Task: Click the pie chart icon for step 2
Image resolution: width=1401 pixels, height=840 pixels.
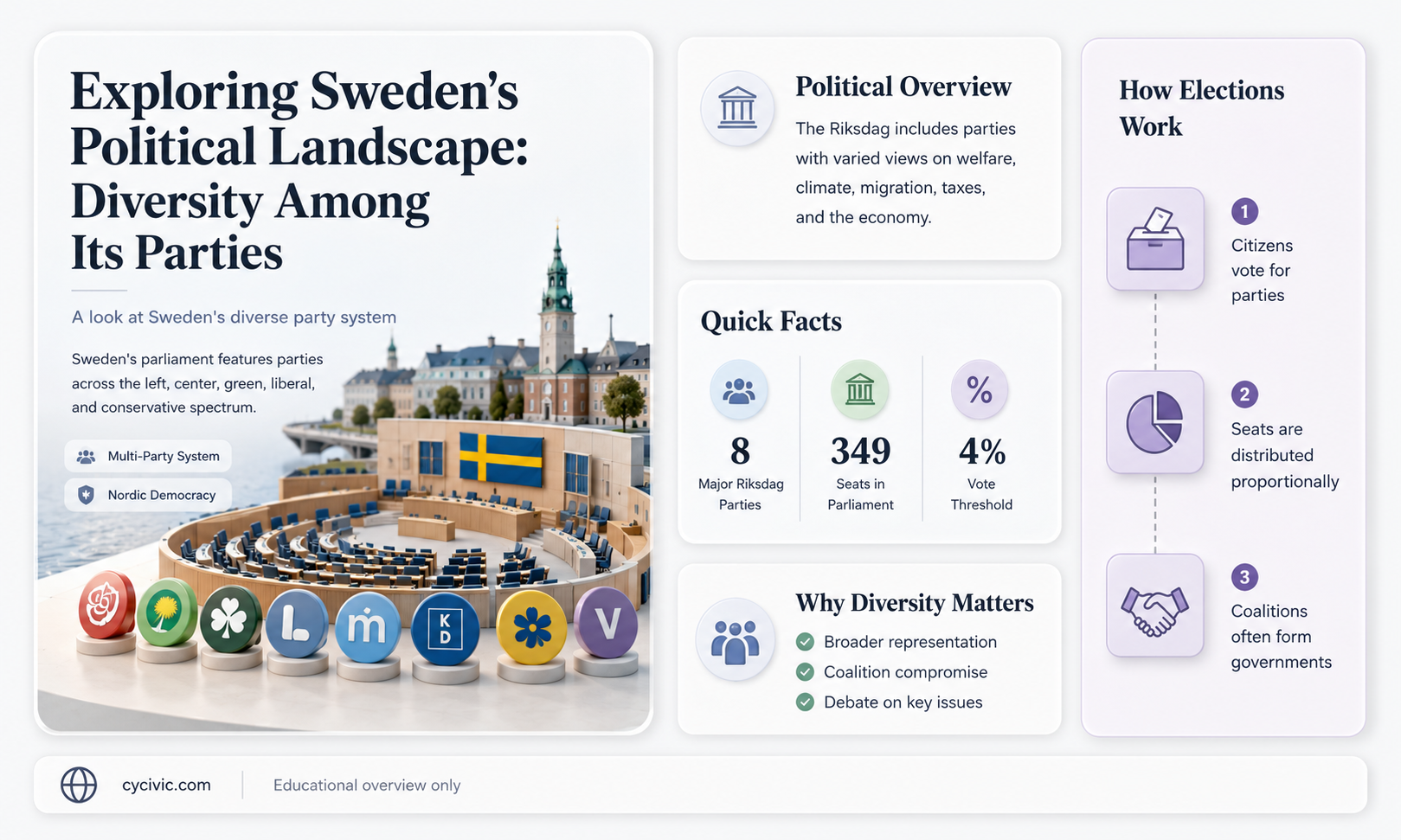Action: (x=1155, y=422)
